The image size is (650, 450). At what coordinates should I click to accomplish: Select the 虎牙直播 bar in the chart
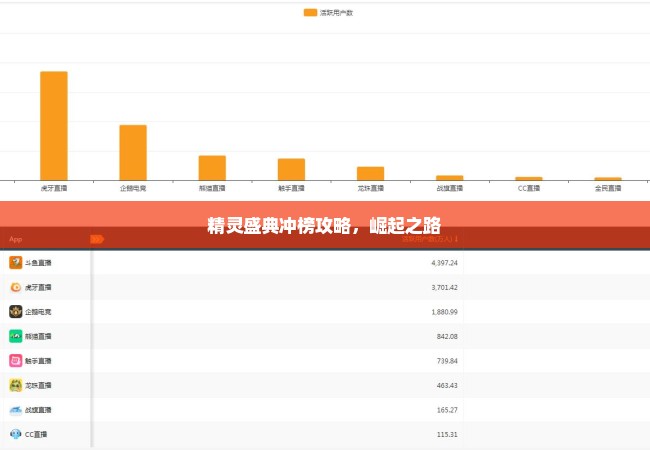point(54,126)
